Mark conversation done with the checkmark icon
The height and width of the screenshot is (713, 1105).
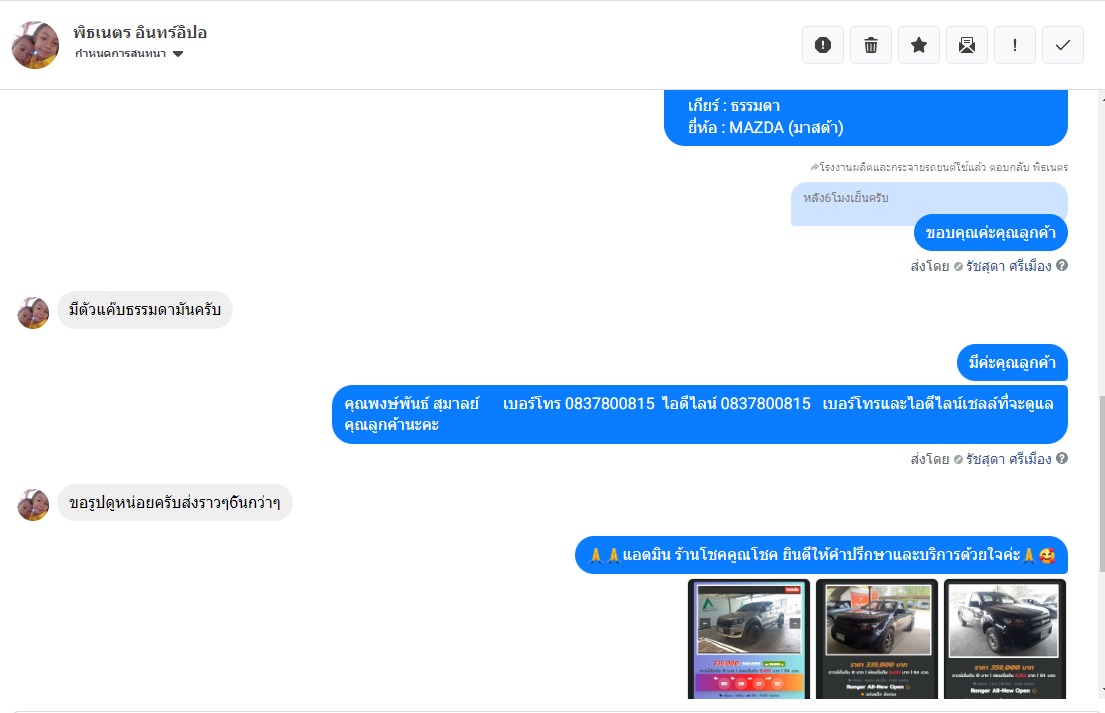[1062, 45]
